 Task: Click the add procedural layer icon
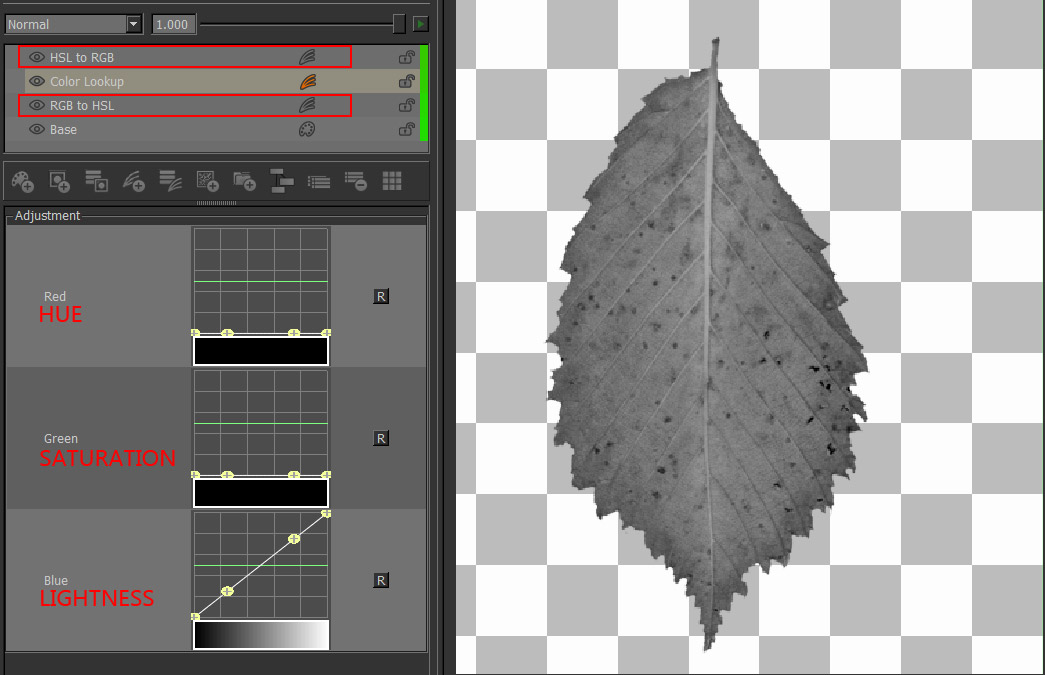coord(207,181)
